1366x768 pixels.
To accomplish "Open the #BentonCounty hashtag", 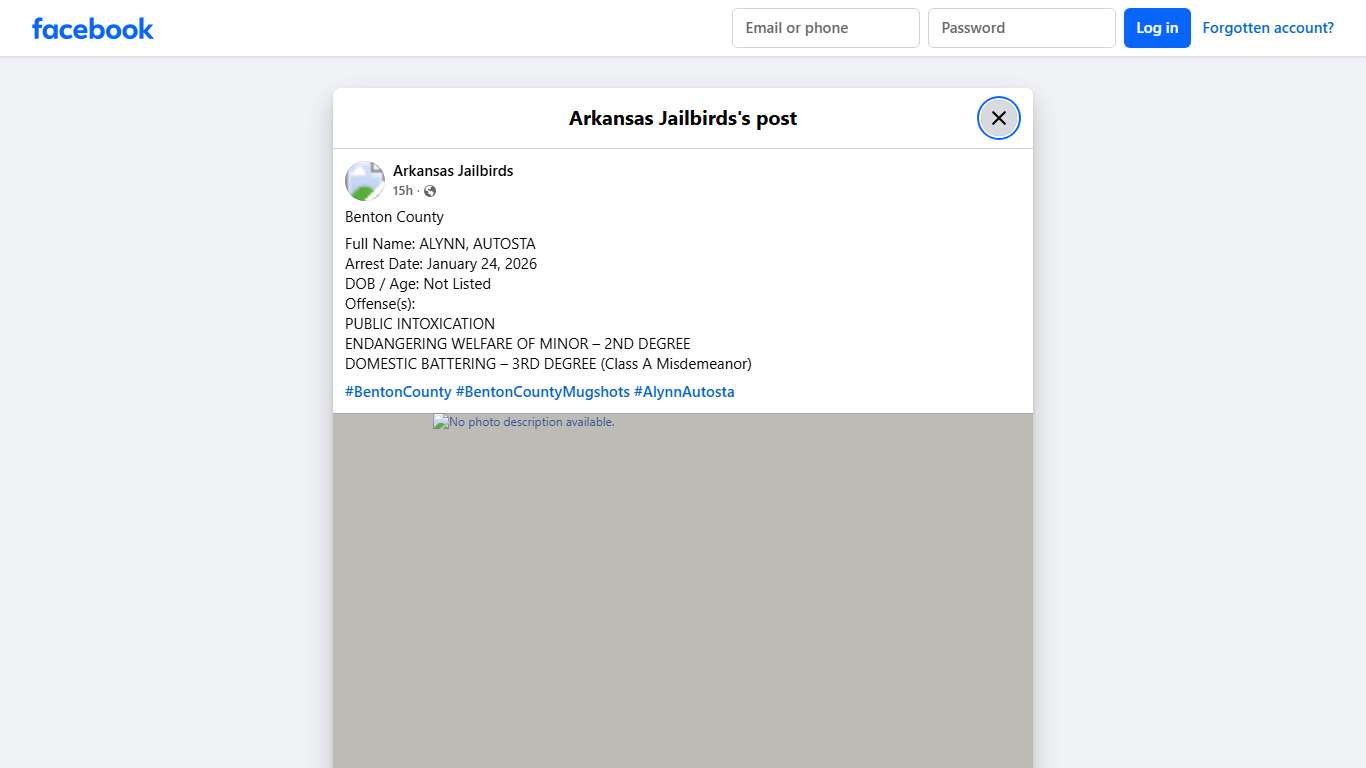I will [x=398, y=392].
